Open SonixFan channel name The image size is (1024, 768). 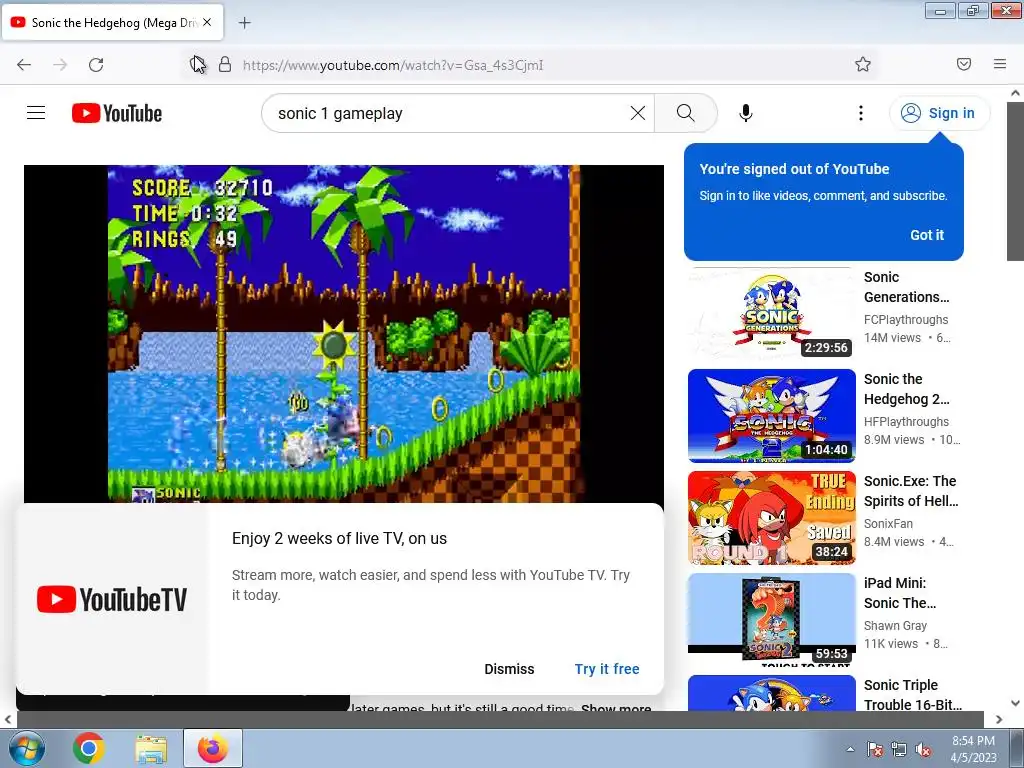click(888, 523)
